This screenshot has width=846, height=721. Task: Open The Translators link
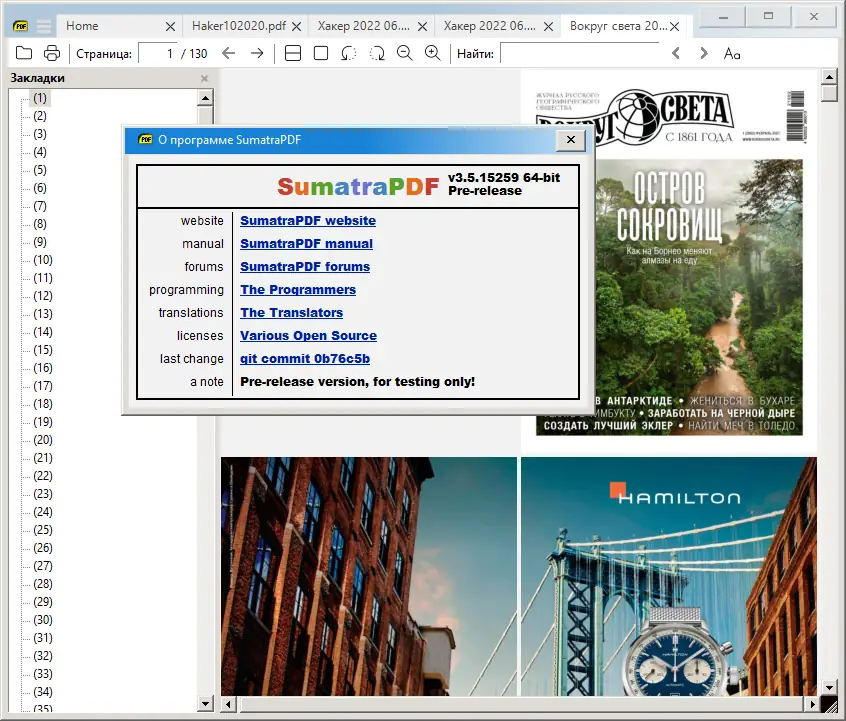(x=291, y=312)
